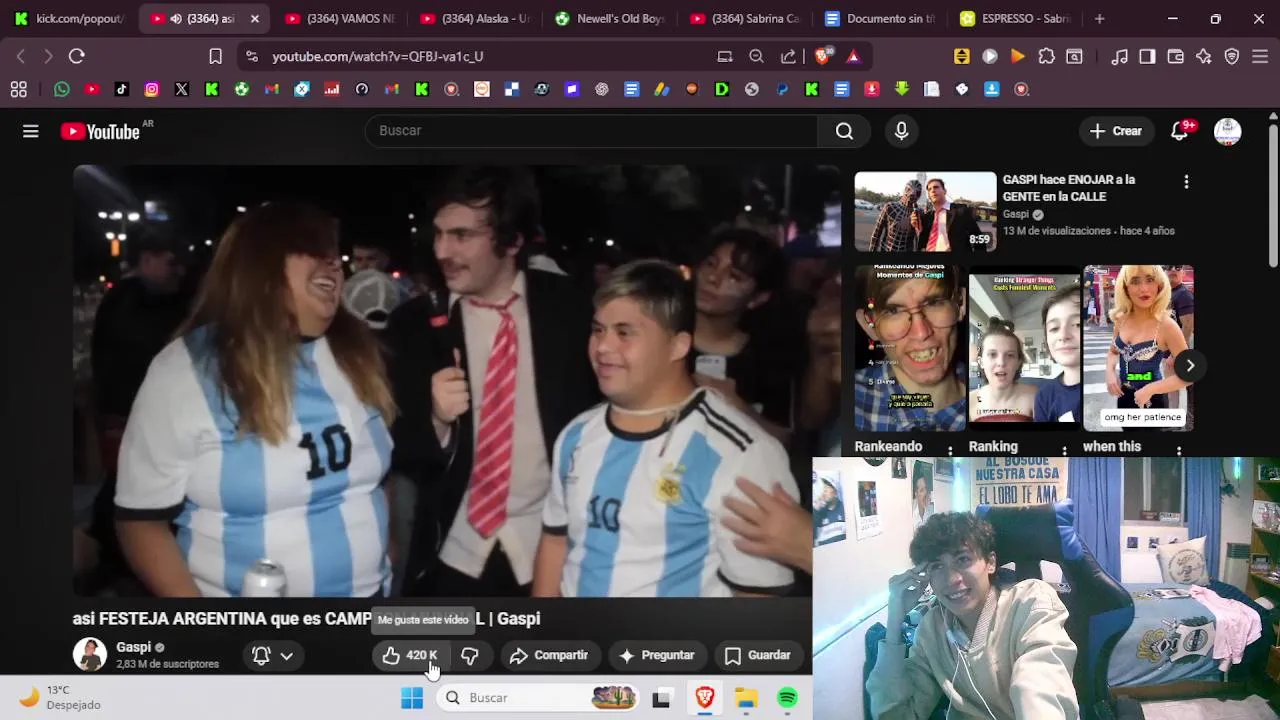Open the 'when this' Short thumbnail
This screenshot has height=720, width=1280.
click(x=1138, y=348)
